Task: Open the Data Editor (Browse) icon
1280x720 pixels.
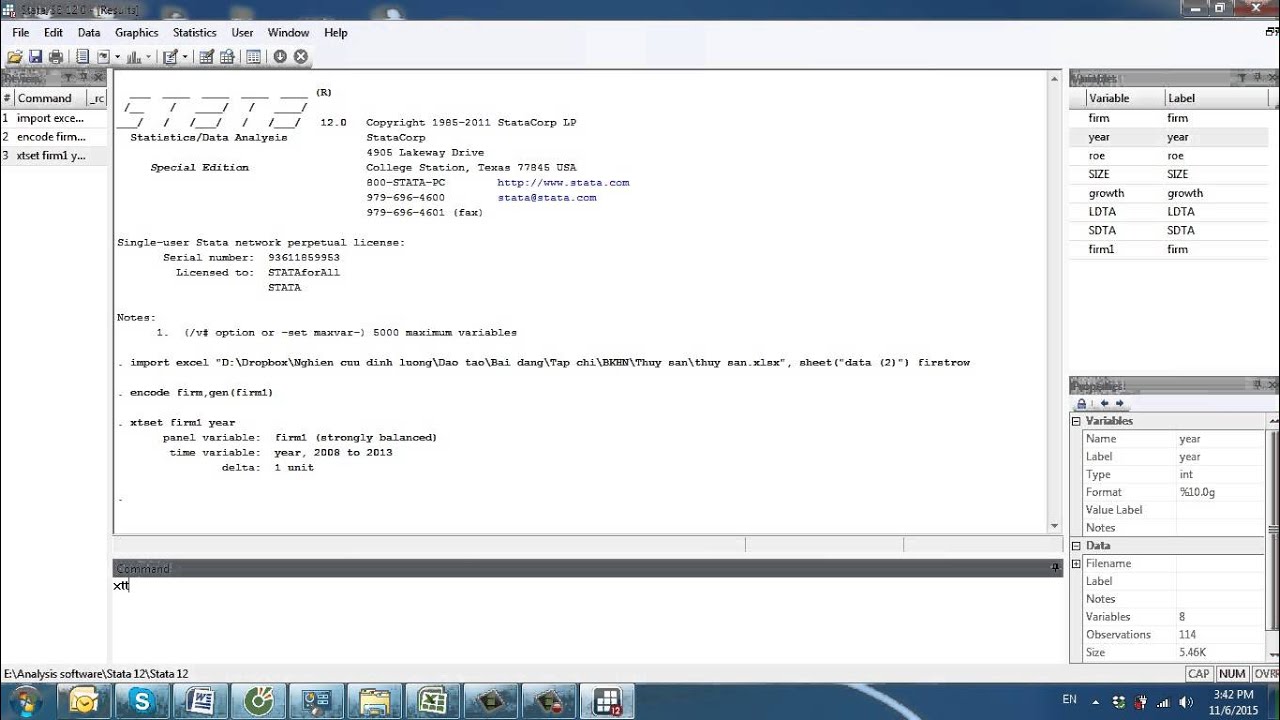Action: coord(227,57)
